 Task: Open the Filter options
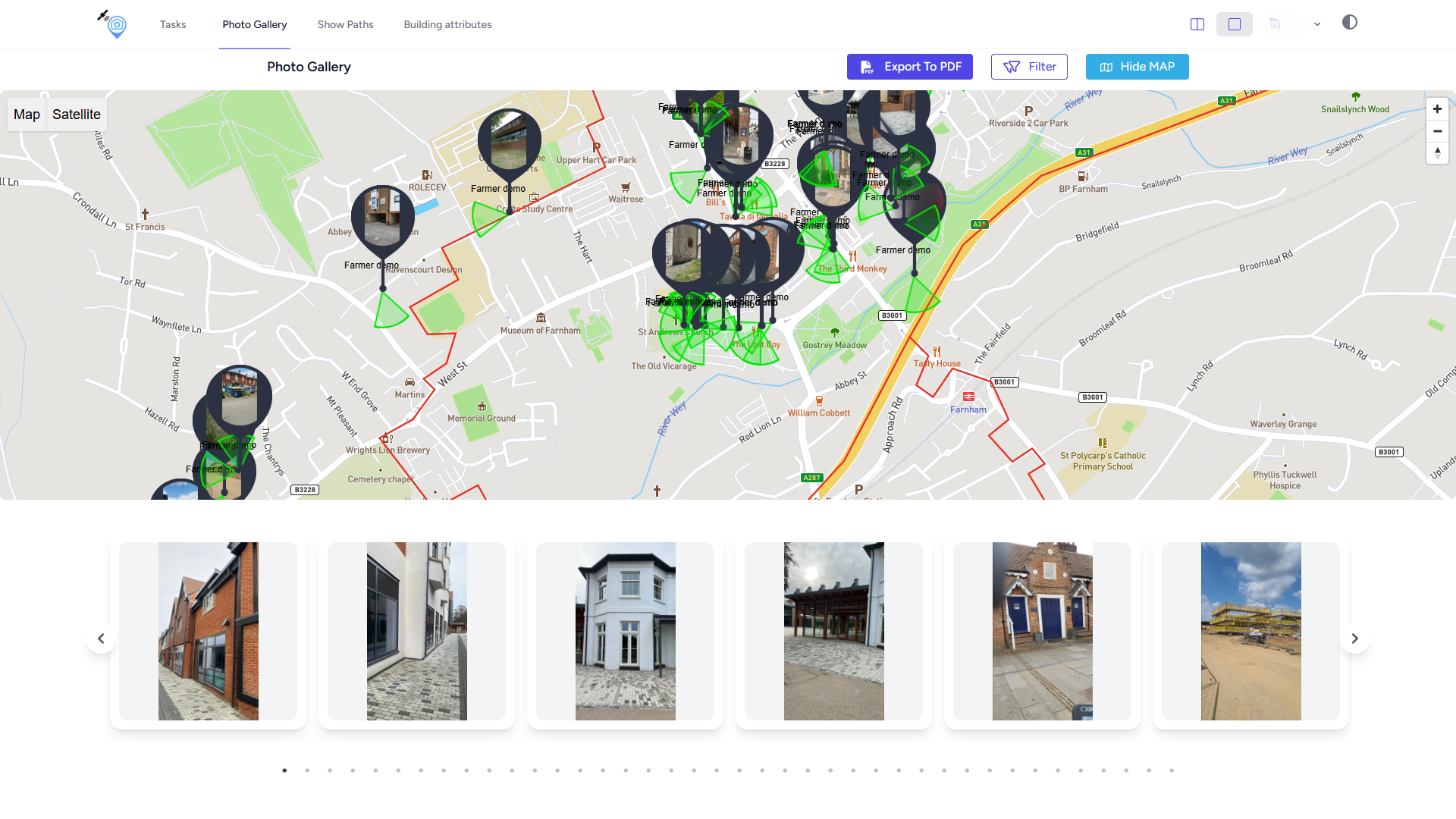(1029, 67)
